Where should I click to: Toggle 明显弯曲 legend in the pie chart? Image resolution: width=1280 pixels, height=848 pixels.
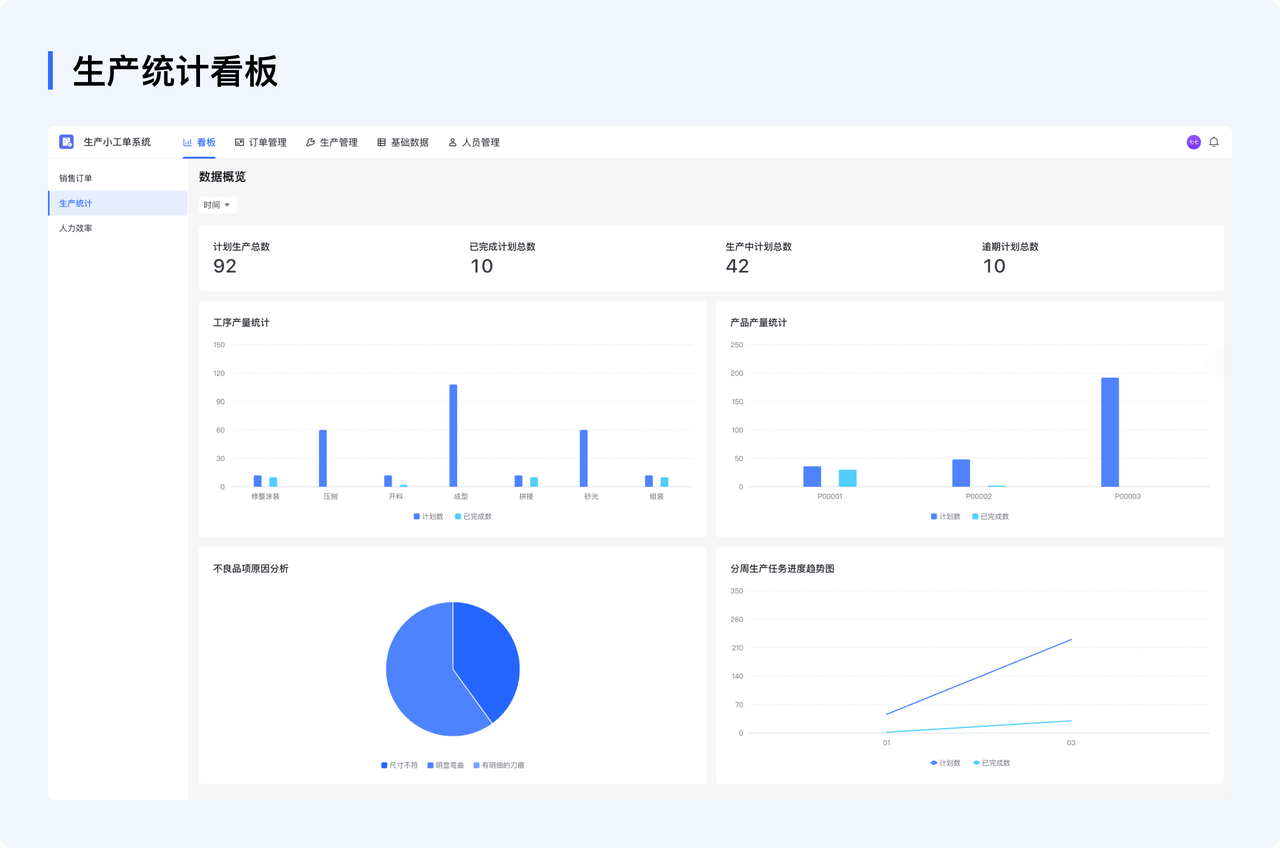(x=445, y=765)
